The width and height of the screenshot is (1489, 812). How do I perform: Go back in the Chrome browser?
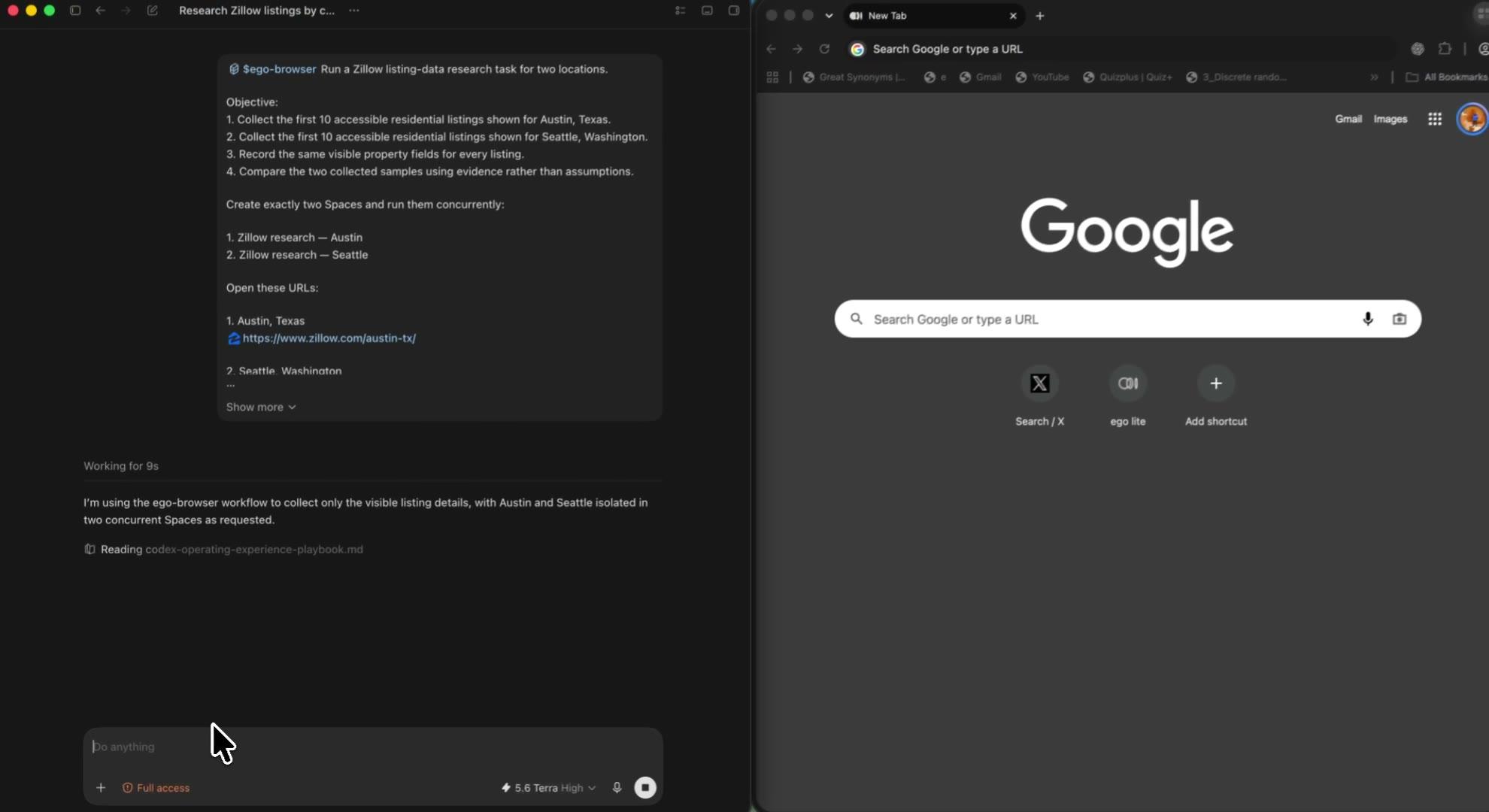coord(771,49)
